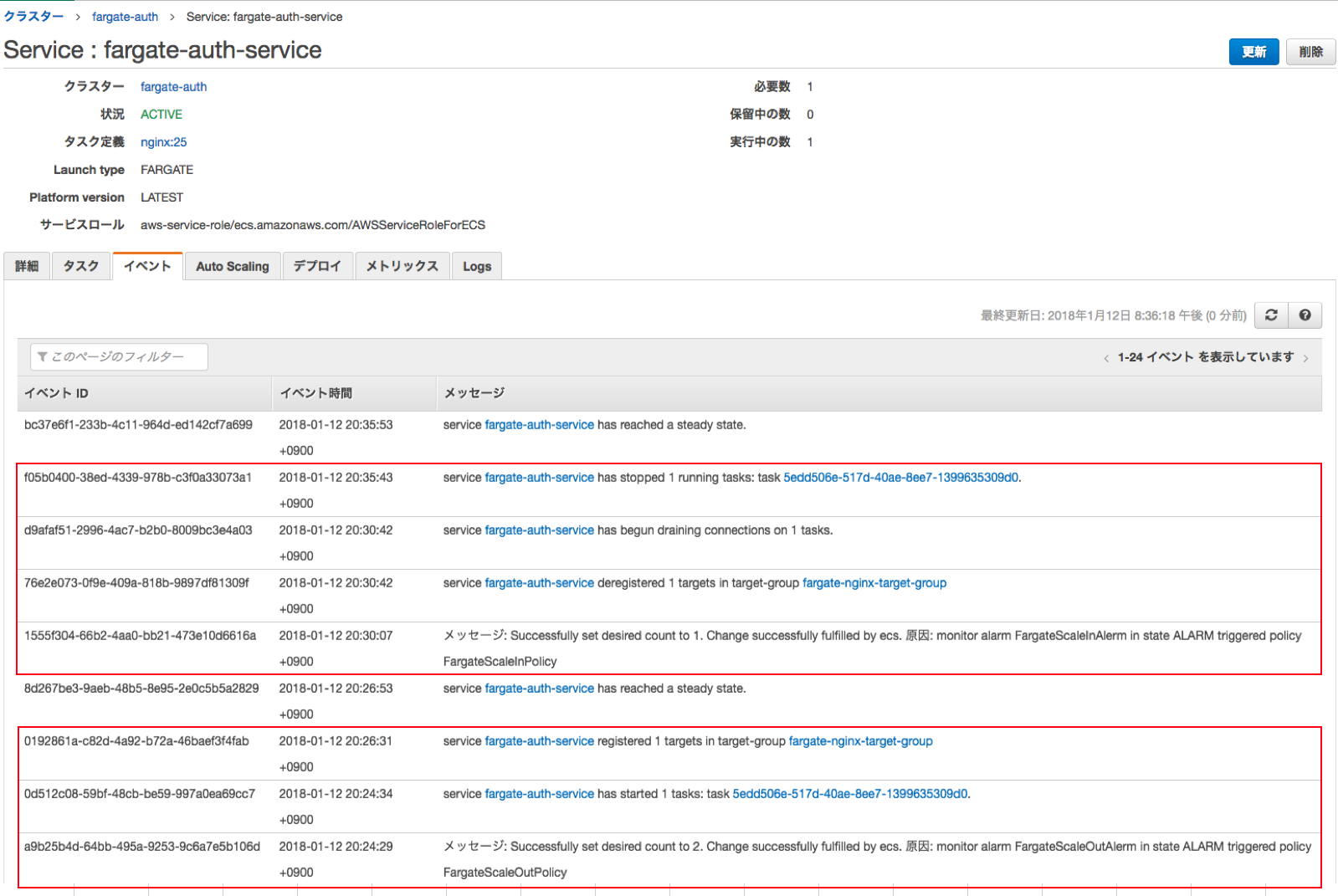Open fargate-auth-service link in 20:35:53 event

[x=540, y=425]
